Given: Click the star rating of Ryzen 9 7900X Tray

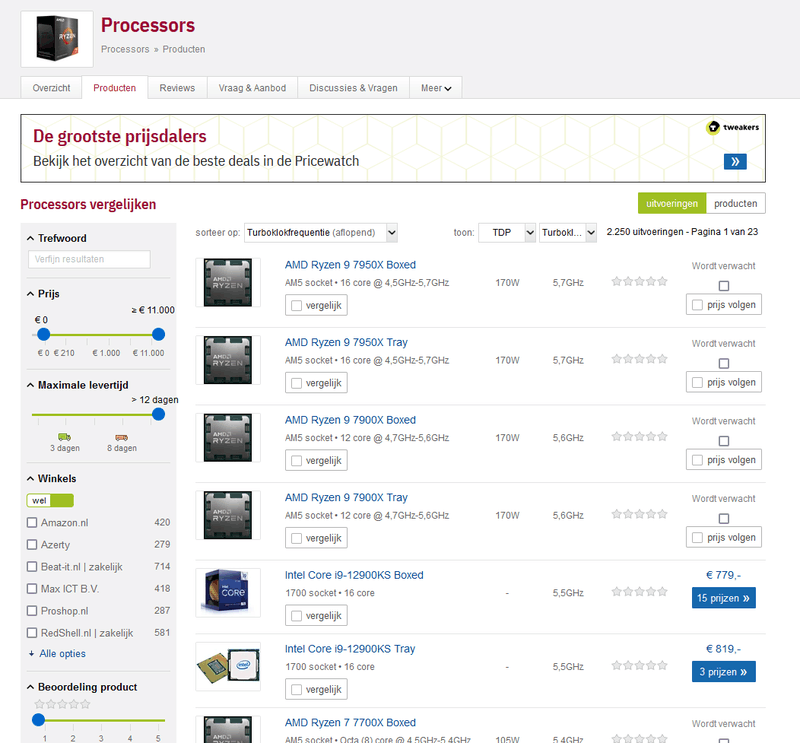Looking at the screenshot, I should 639,514.
